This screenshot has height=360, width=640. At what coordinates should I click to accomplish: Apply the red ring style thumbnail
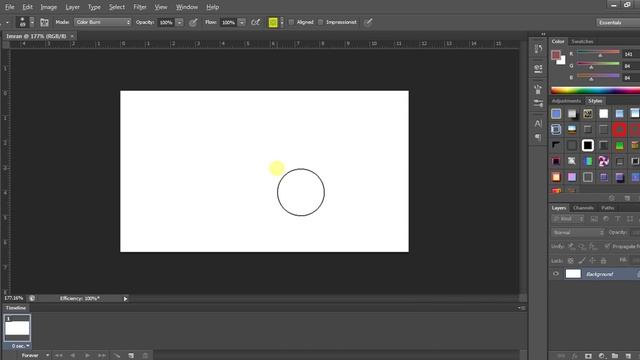pyautogui.click(x=620, y=130)
